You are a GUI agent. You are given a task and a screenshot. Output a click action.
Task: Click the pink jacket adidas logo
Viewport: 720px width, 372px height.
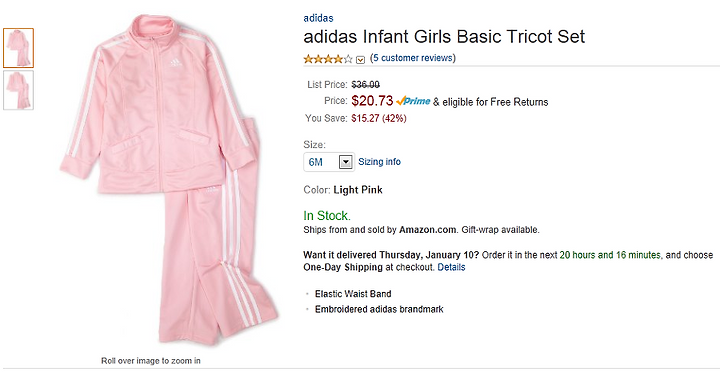175,62
